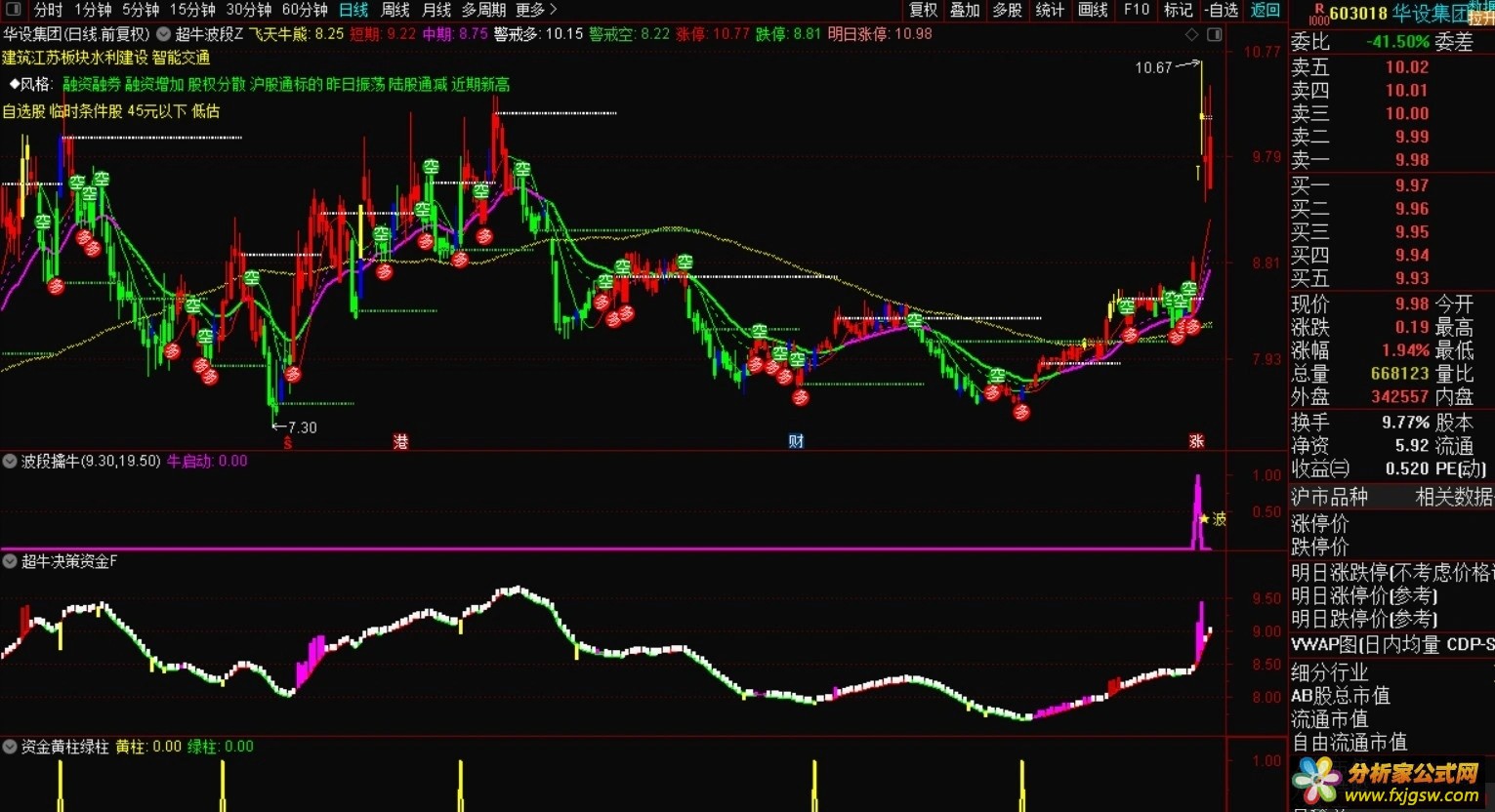Toggle the right panel icon beside diamond
The height and width of the screenshot is (812, 1495).
click(x=1214, y=34)
